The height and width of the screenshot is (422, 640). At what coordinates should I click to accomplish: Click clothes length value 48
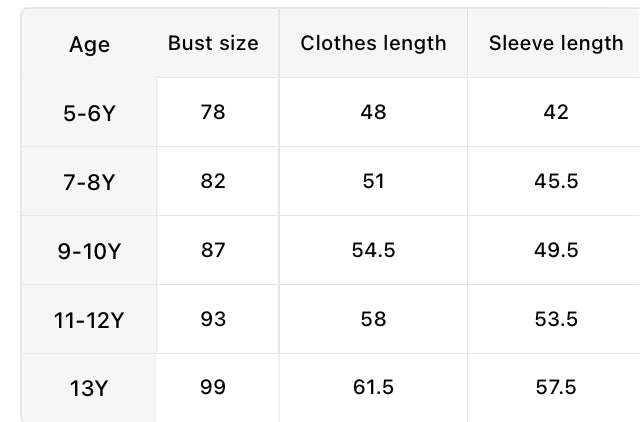[373, 112]
